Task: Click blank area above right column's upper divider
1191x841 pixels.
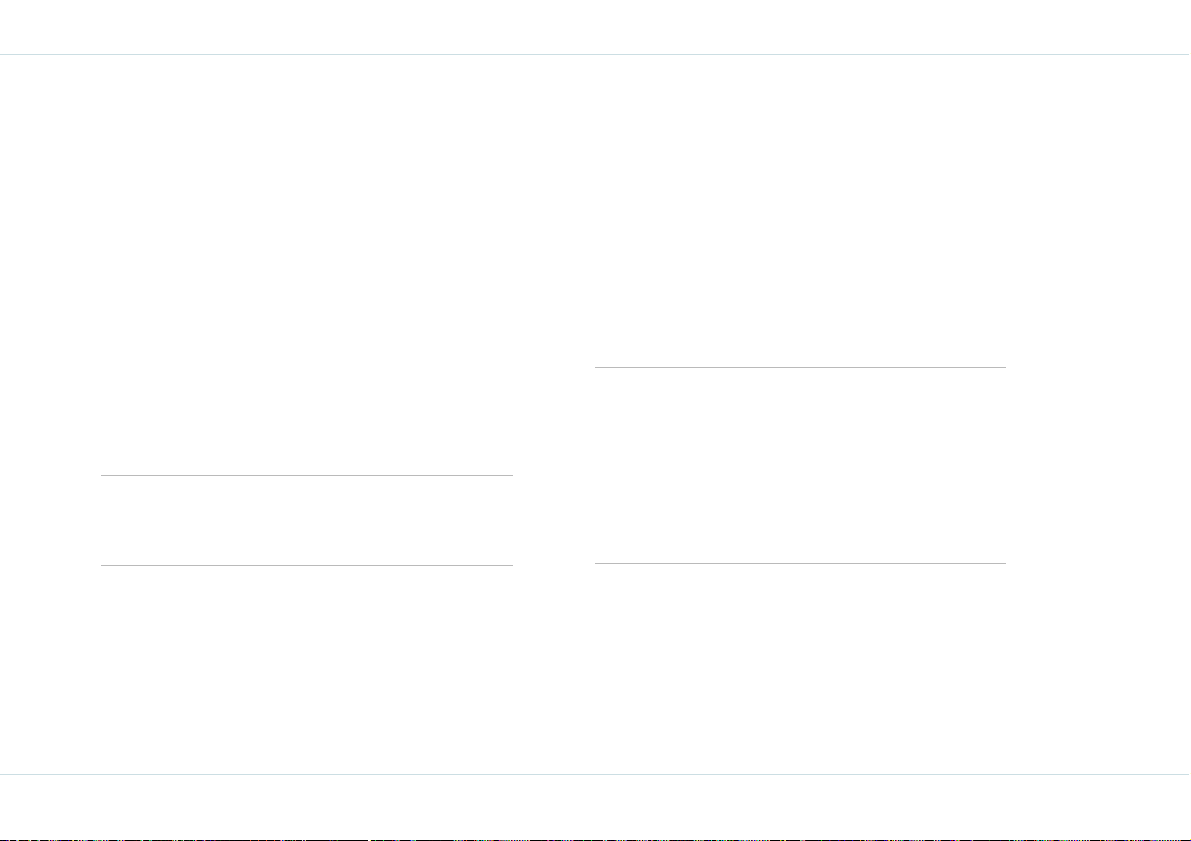Action: point(800,211)
